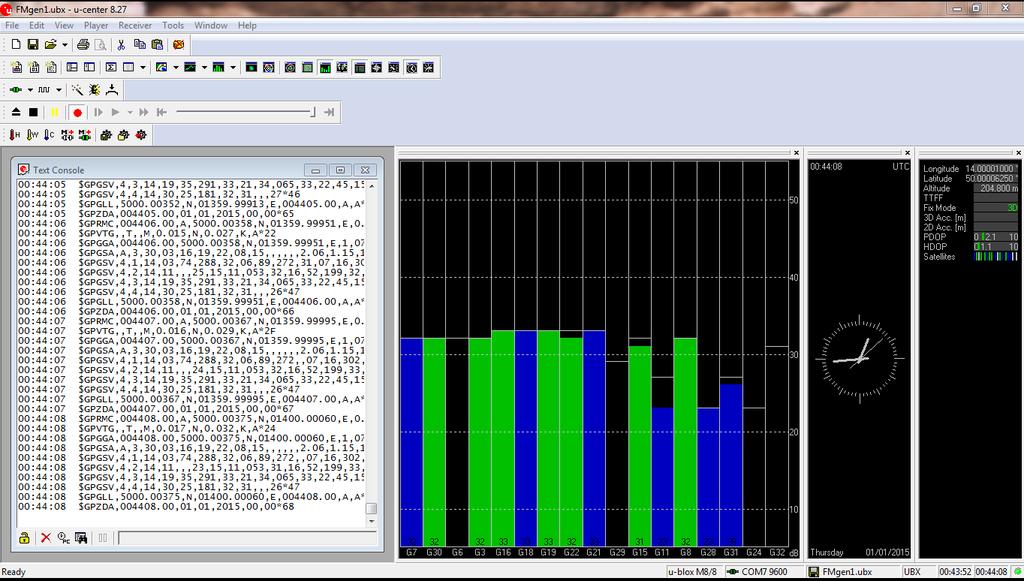Click the first yellow console icon in view toolbar
This screenshot has width=1024, height=581.
tap(17, 67)
